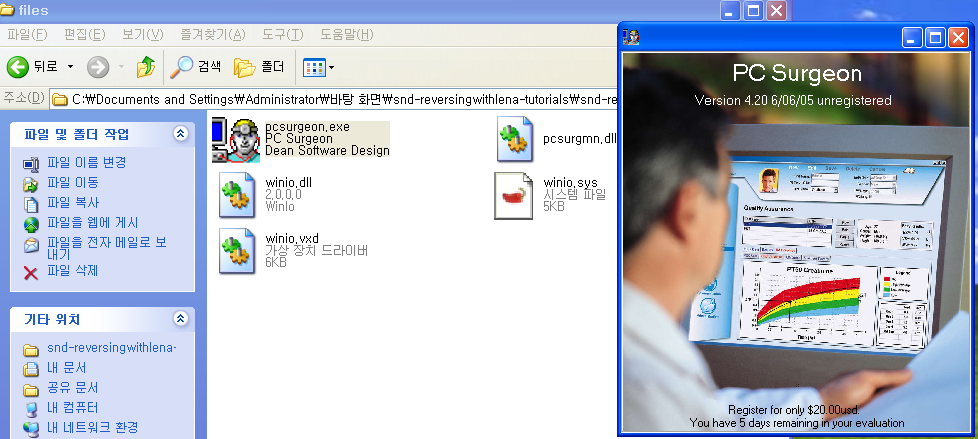Open 내 네트워크 환경 location link
978x439 pixels.
(93, 427)
